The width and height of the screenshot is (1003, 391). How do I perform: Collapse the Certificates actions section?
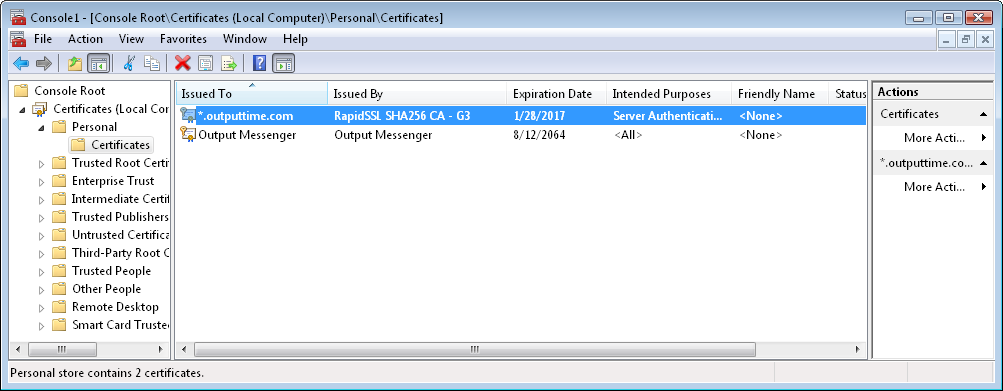tap(983, 114)
